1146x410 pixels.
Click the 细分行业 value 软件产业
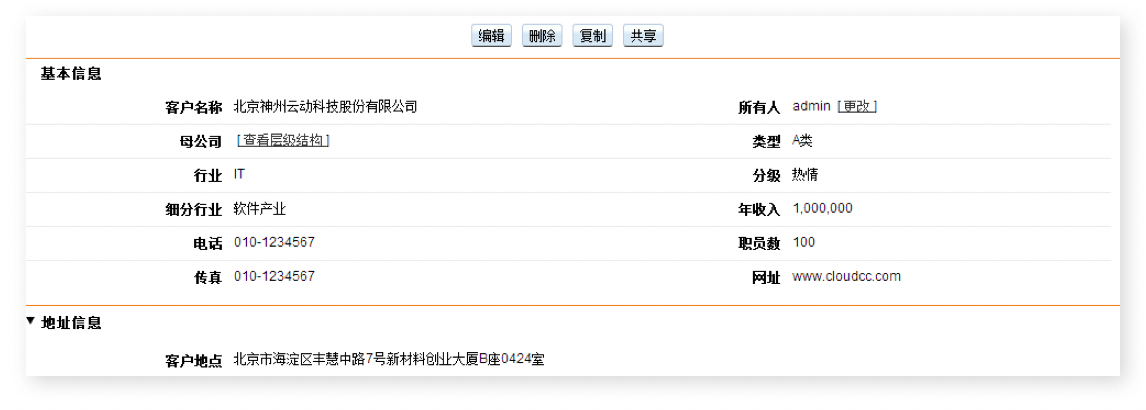point(259,209)
